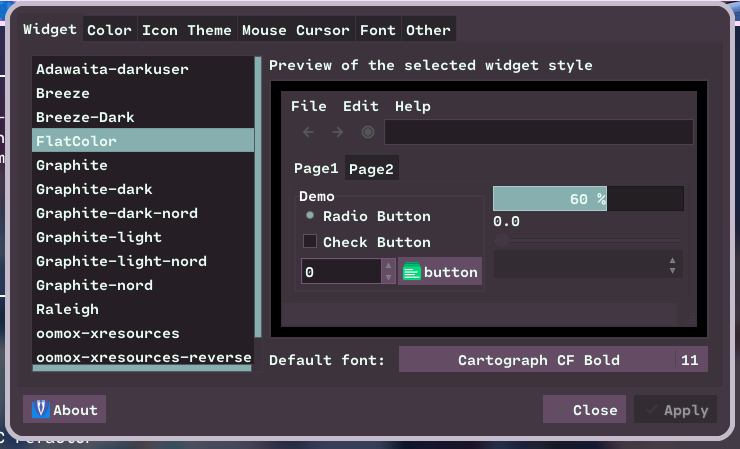Select the Page1 preview tab
Image resolution: width=740 pixels, height=449 pixels.
pos(316,168)
